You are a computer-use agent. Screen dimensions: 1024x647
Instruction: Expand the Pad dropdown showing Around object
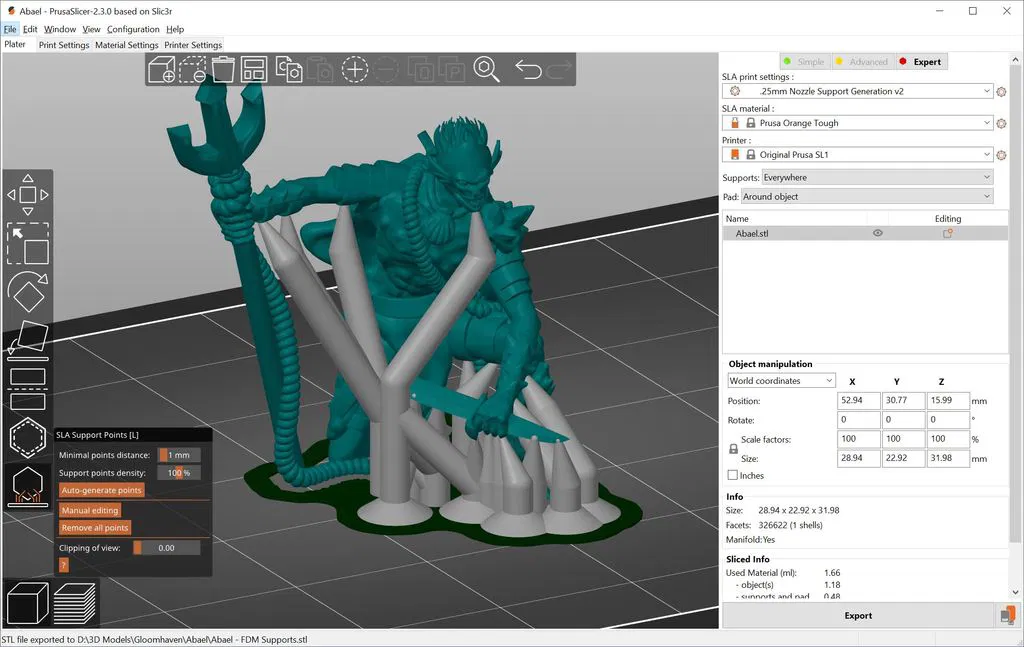(866, 197)
